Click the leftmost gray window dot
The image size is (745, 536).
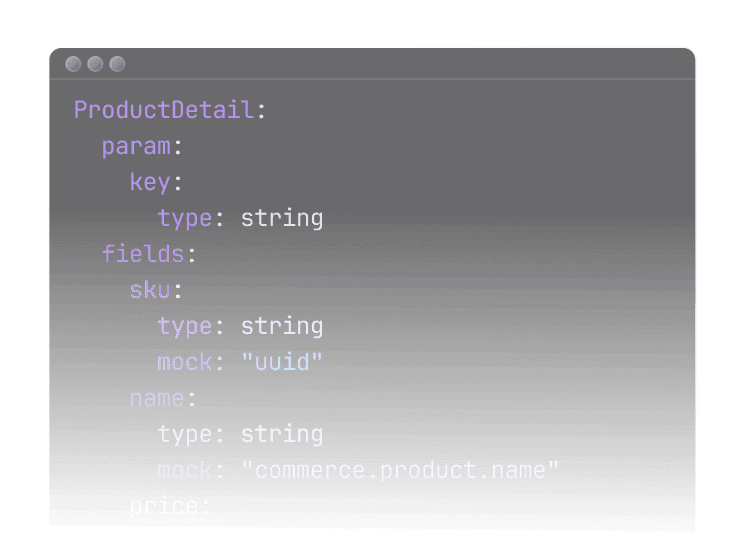(74, 64)
